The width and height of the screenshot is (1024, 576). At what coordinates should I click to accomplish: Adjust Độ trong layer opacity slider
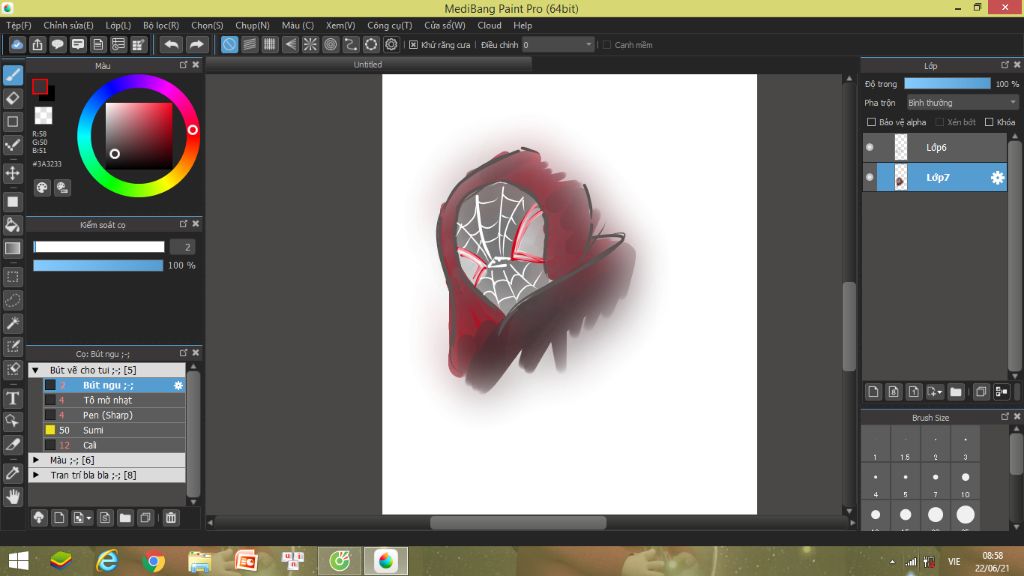(x=947, y=84)
